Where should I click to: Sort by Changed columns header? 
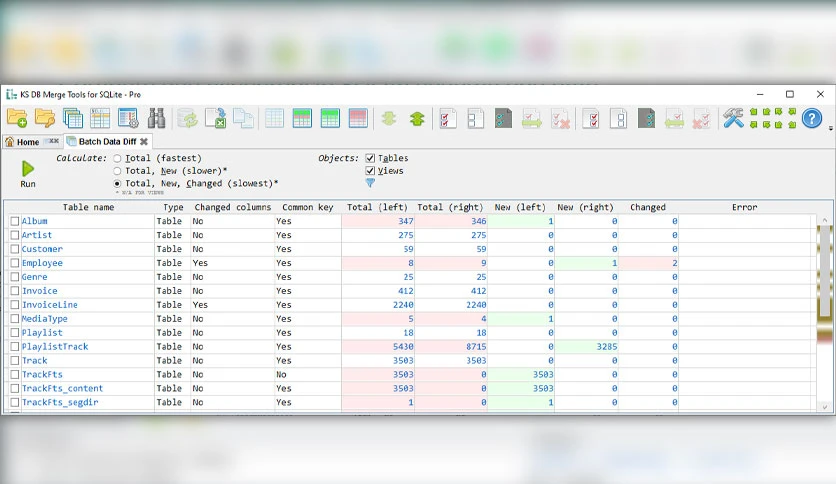232,207
